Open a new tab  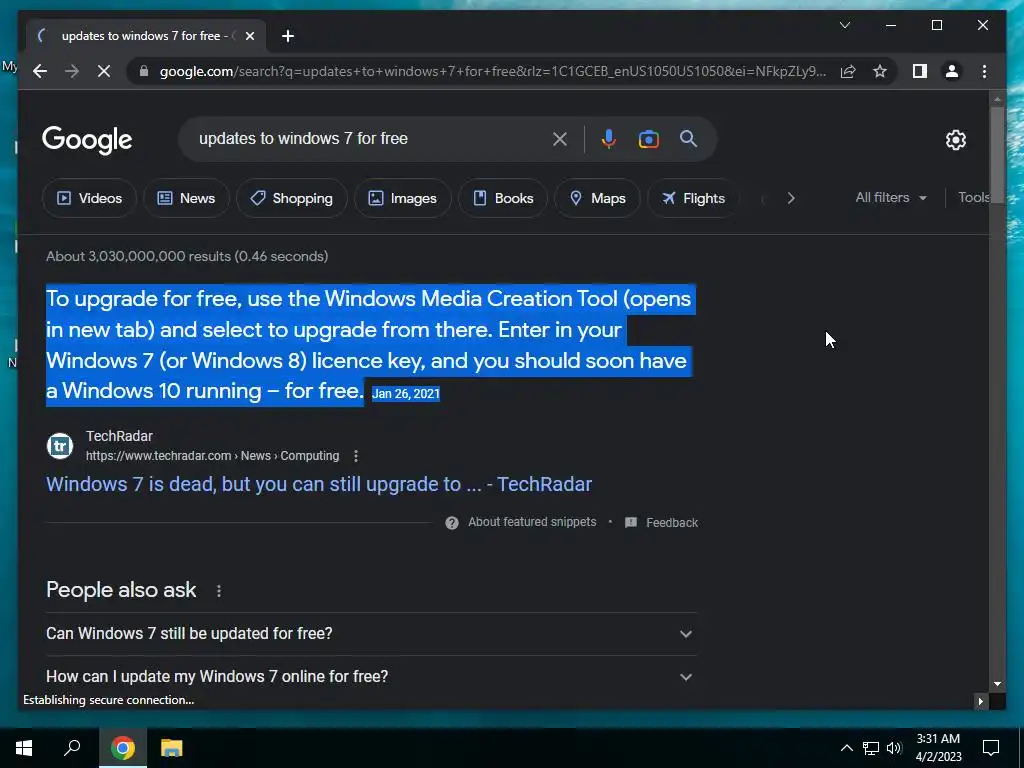288,36
